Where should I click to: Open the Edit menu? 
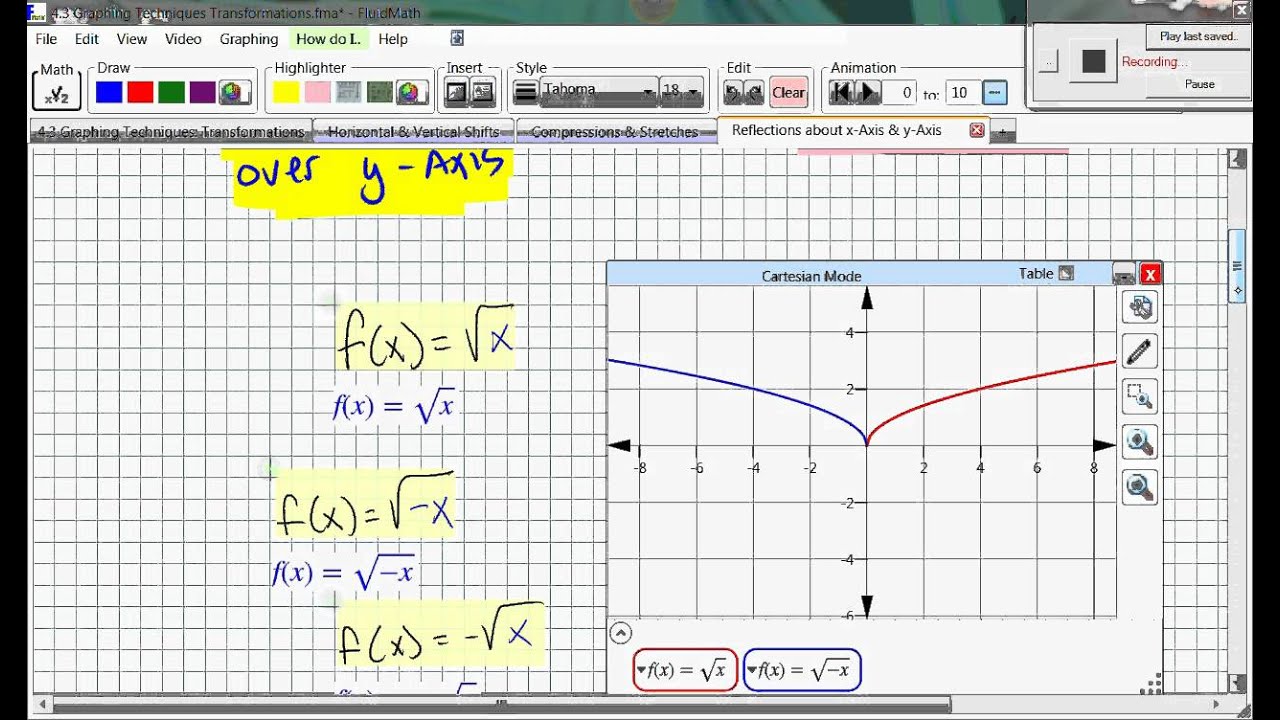[x=87, y=39]
